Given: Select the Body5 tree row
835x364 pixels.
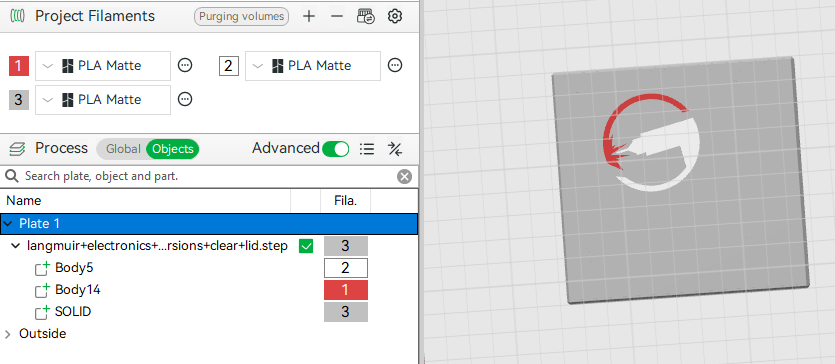Looking at the screenshot, I should coord(209,268).
